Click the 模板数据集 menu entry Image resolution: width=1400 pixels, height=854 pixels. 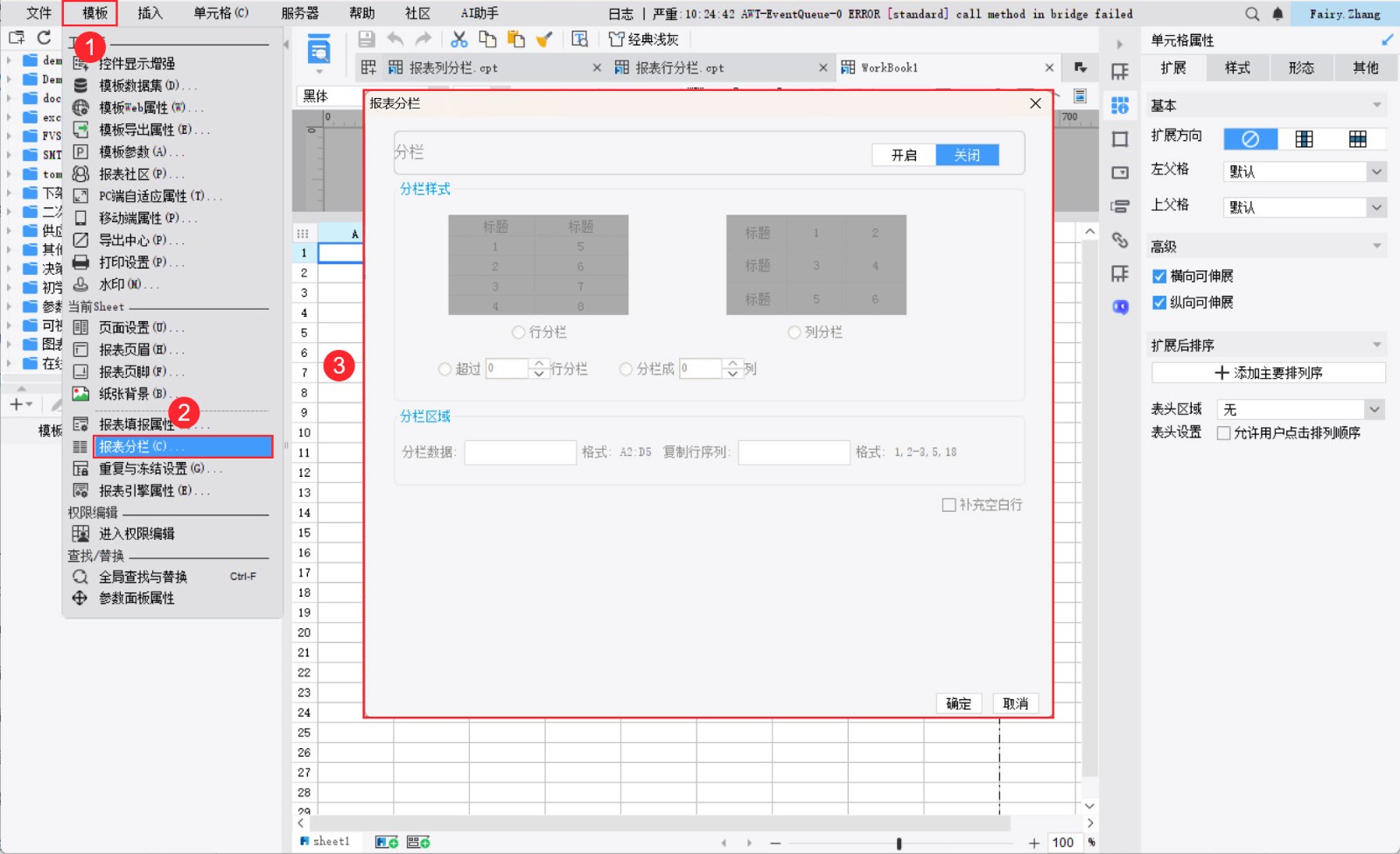(x=147, y=86)
